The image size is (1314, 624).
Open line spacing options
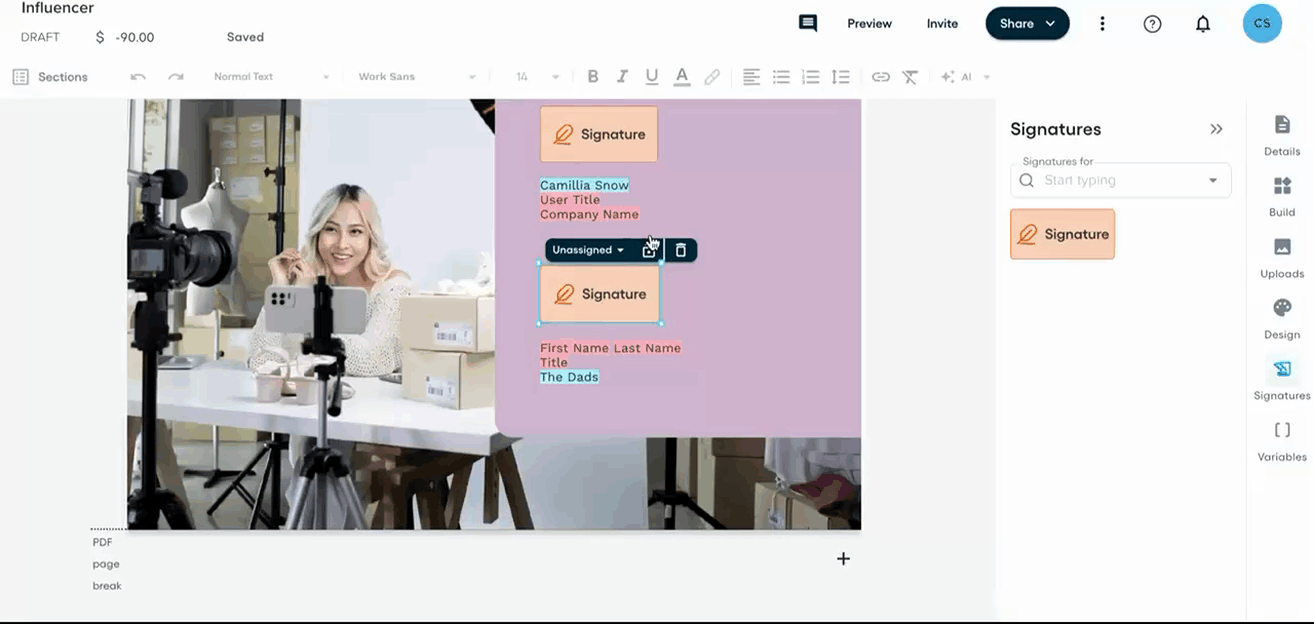pos(841,77)
